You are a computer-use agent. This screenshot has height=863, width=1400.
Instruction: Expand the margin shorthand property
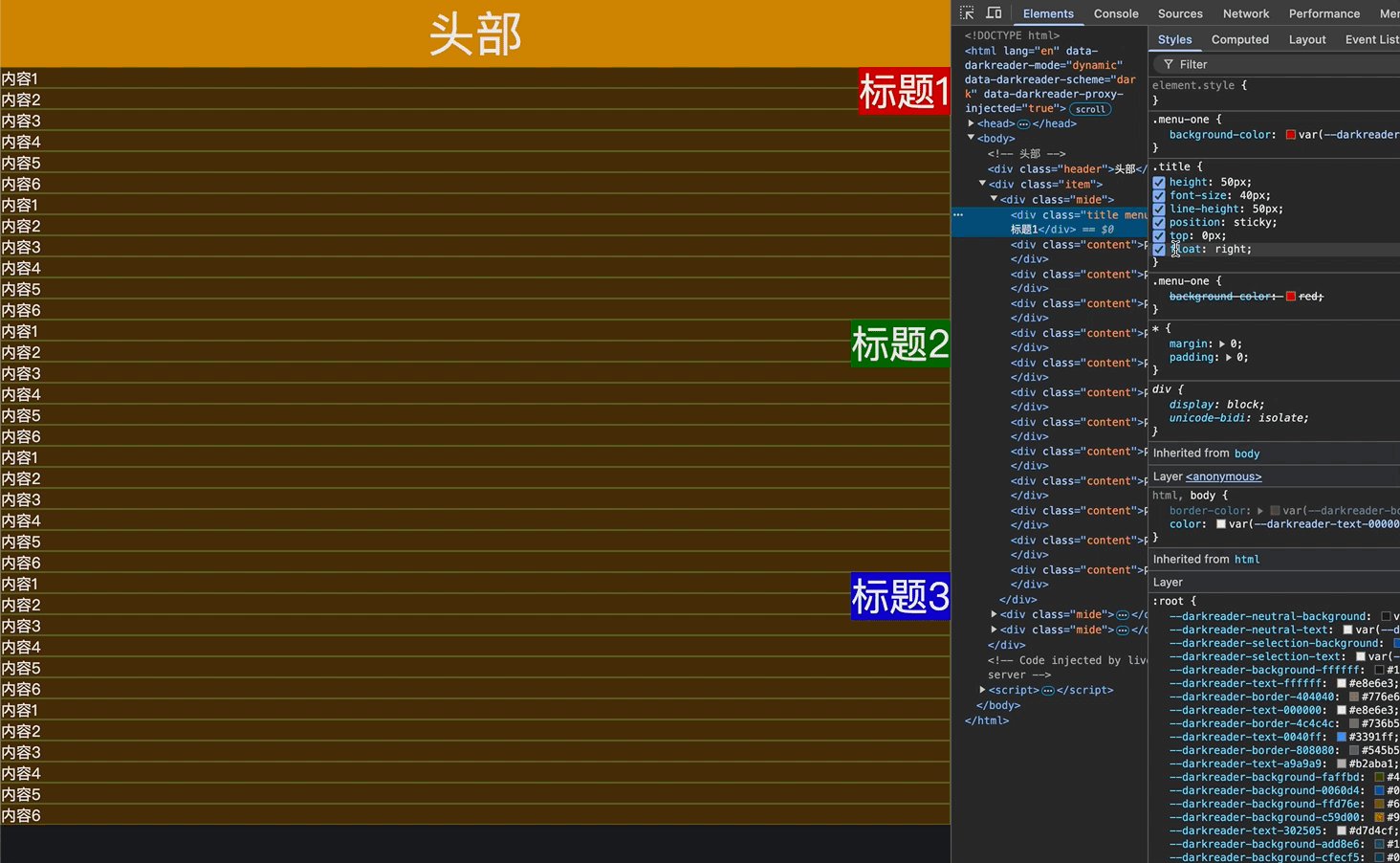[x=1222, y=343]
